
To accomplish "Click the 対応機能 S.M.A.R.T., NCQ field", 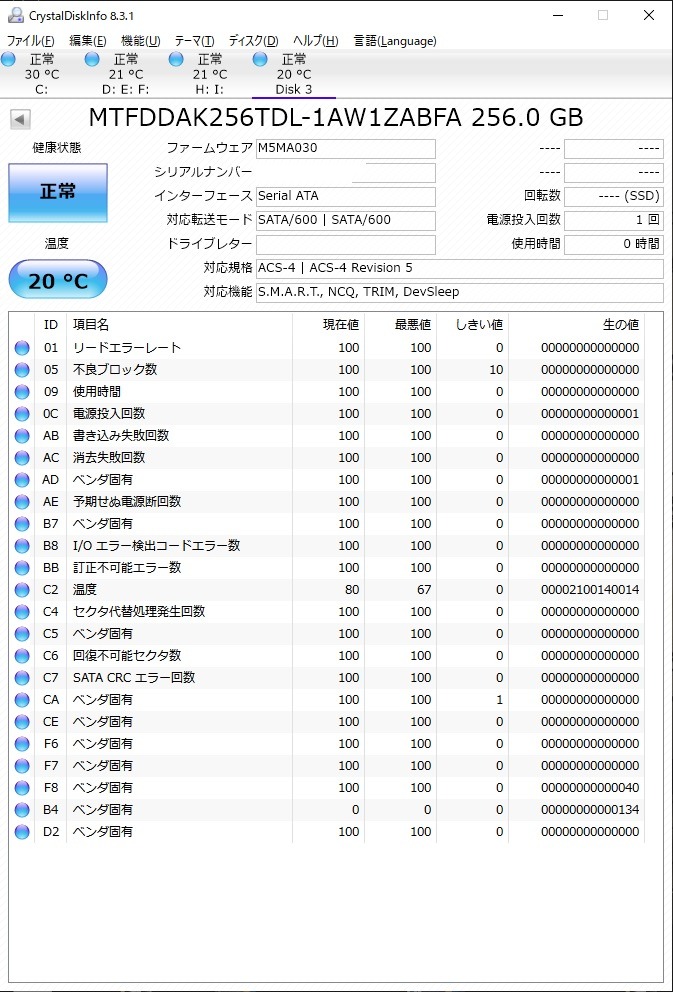I will (459, 292).
